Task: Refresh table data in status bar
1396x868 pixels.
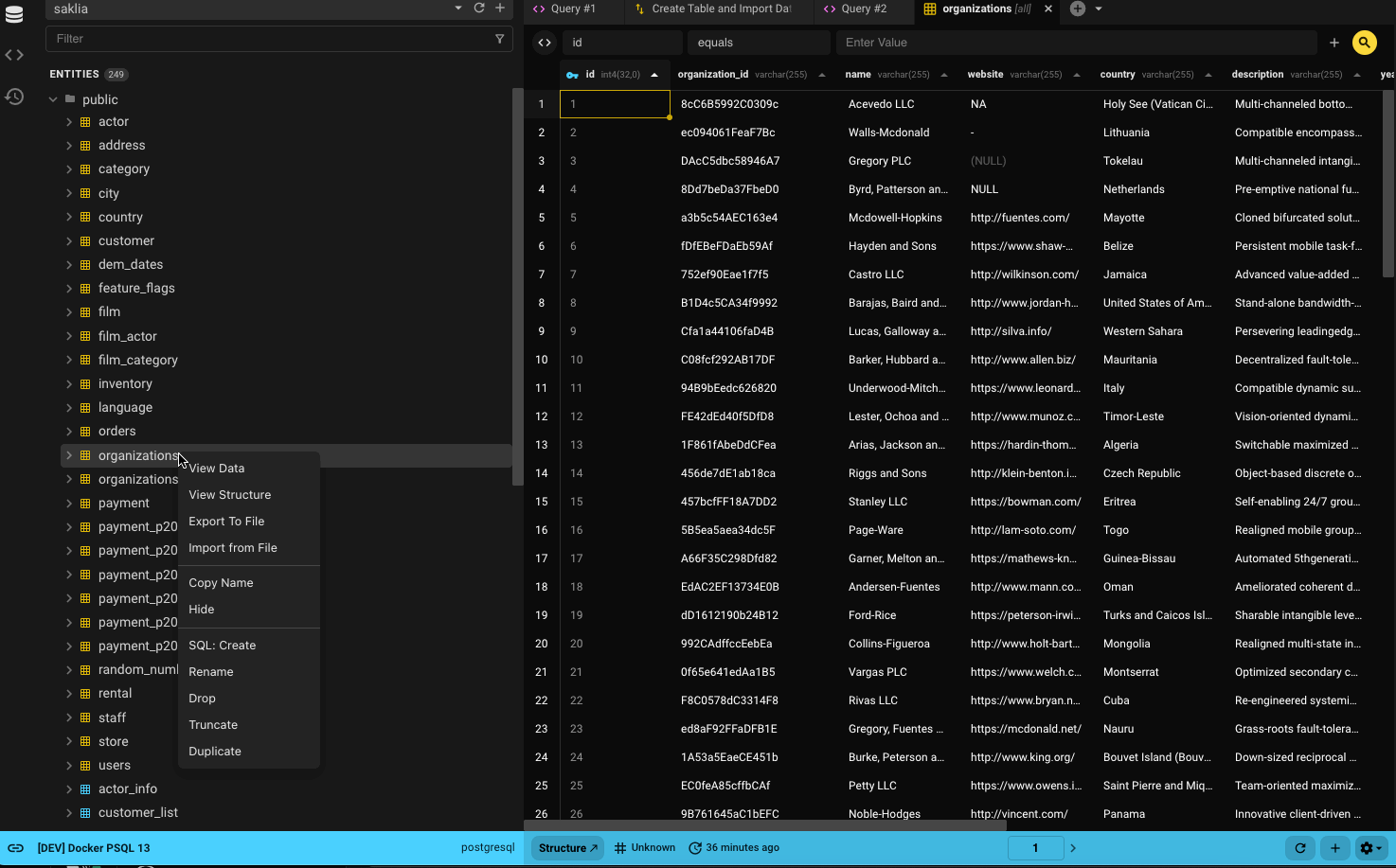Action: (x=1300, y=848)
